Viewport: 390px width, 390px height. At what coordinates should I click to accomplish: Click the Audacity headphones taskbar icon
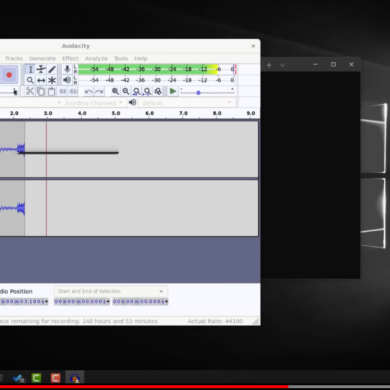point(75,378)
